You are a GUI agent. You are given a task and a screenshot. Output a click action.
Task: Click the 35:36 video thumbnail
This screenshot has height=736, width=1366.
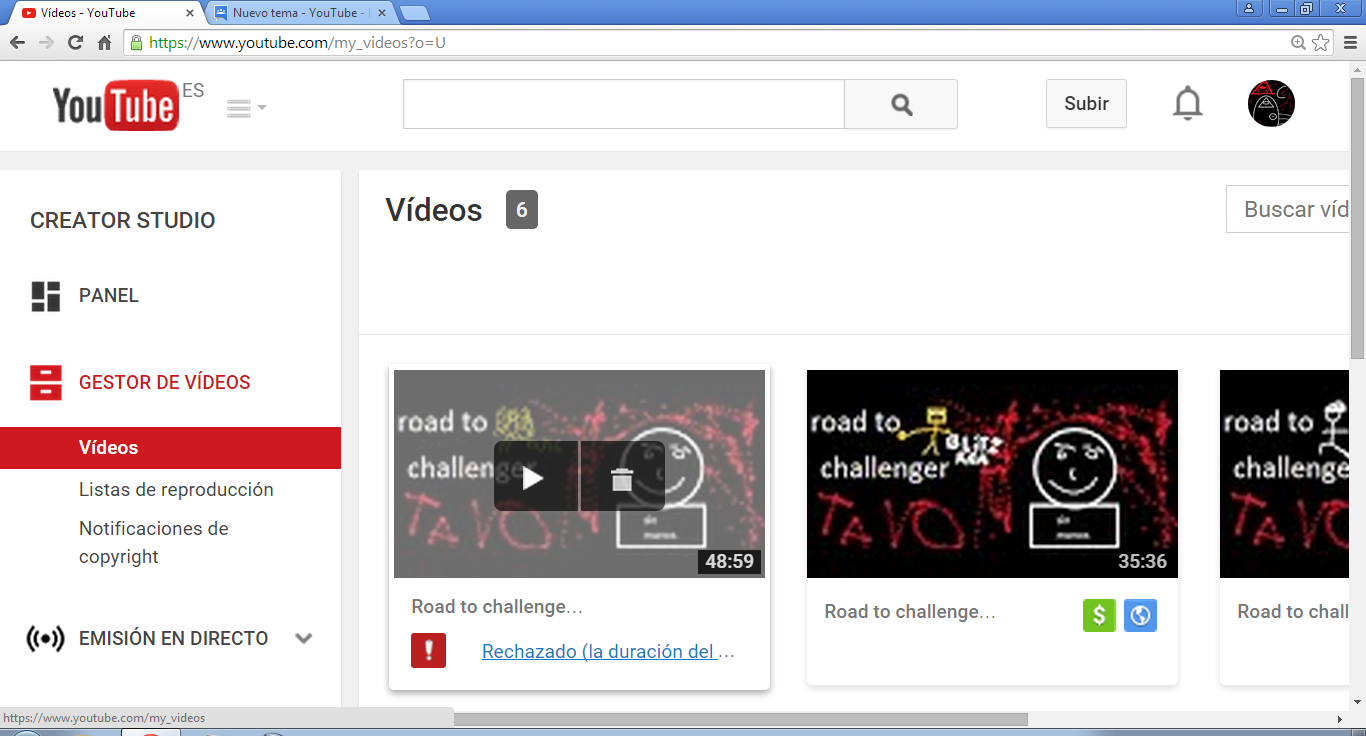pos(992,474)
